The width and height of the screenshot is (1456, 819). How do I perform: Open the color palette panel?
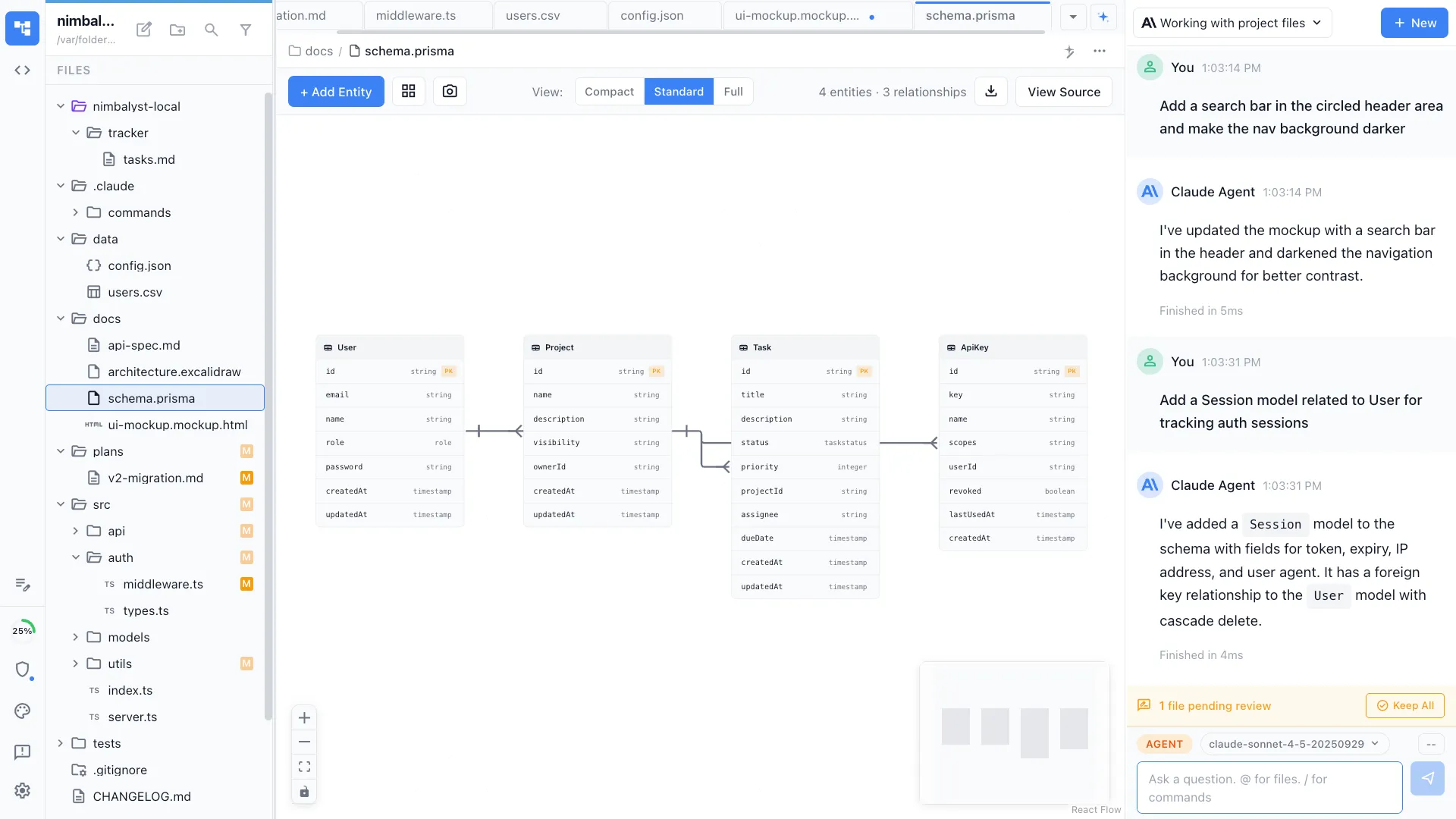[x=22, y=711]
